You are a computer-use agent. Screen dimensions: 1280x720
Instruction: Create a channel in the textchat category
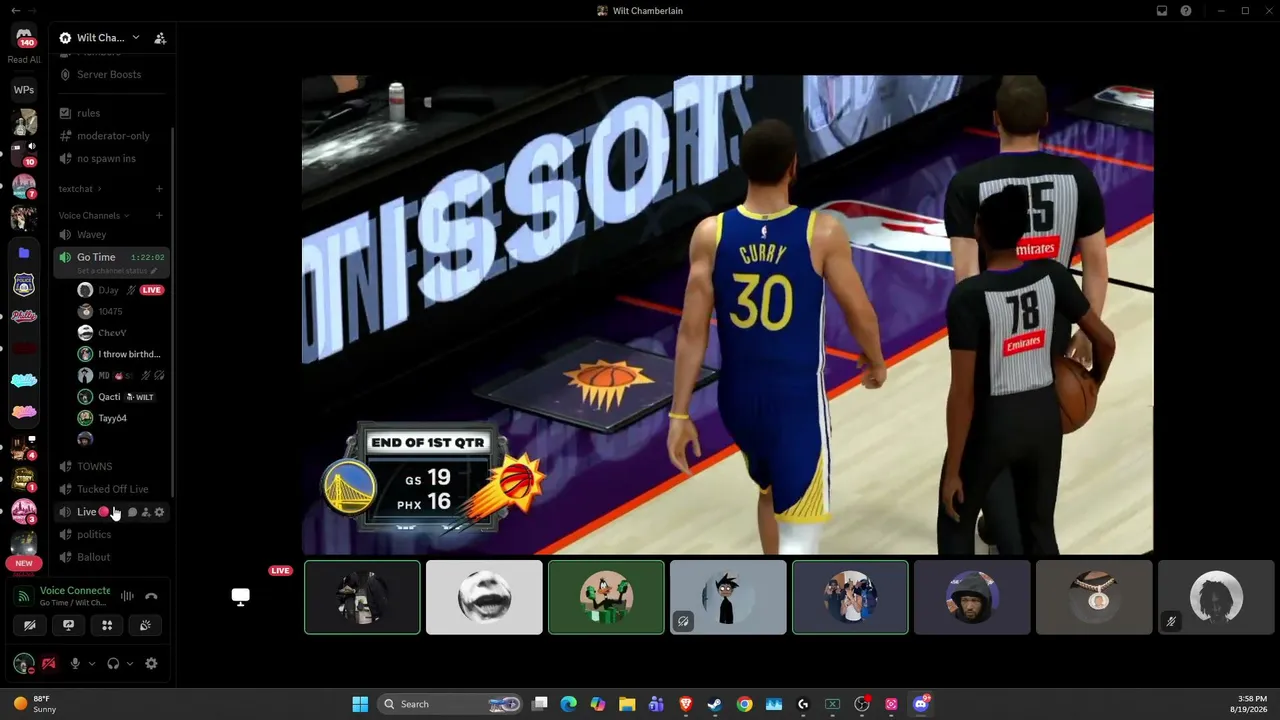click(159, 188)
